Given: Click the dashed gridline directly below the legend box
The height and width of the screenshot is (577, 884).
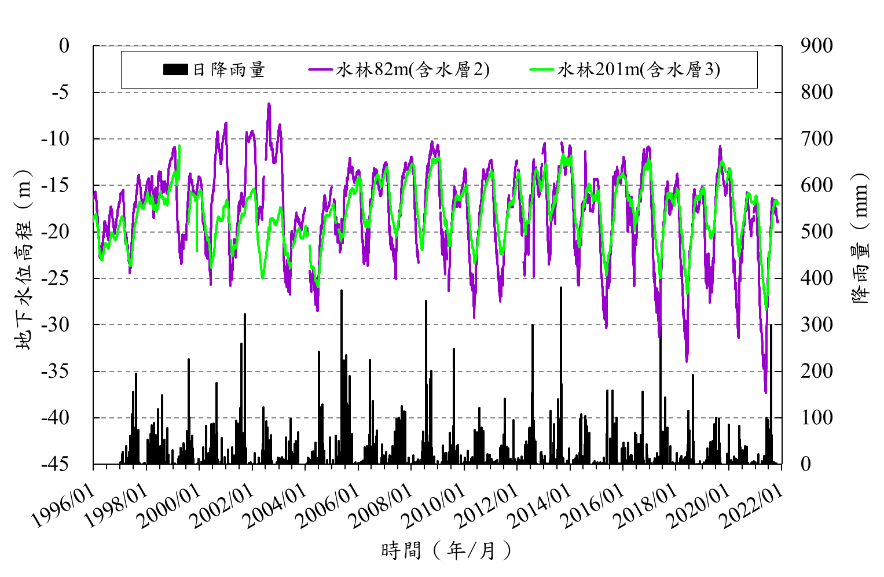Looking at the screenshot, I should pyautogui.click(x=438, y=93).
